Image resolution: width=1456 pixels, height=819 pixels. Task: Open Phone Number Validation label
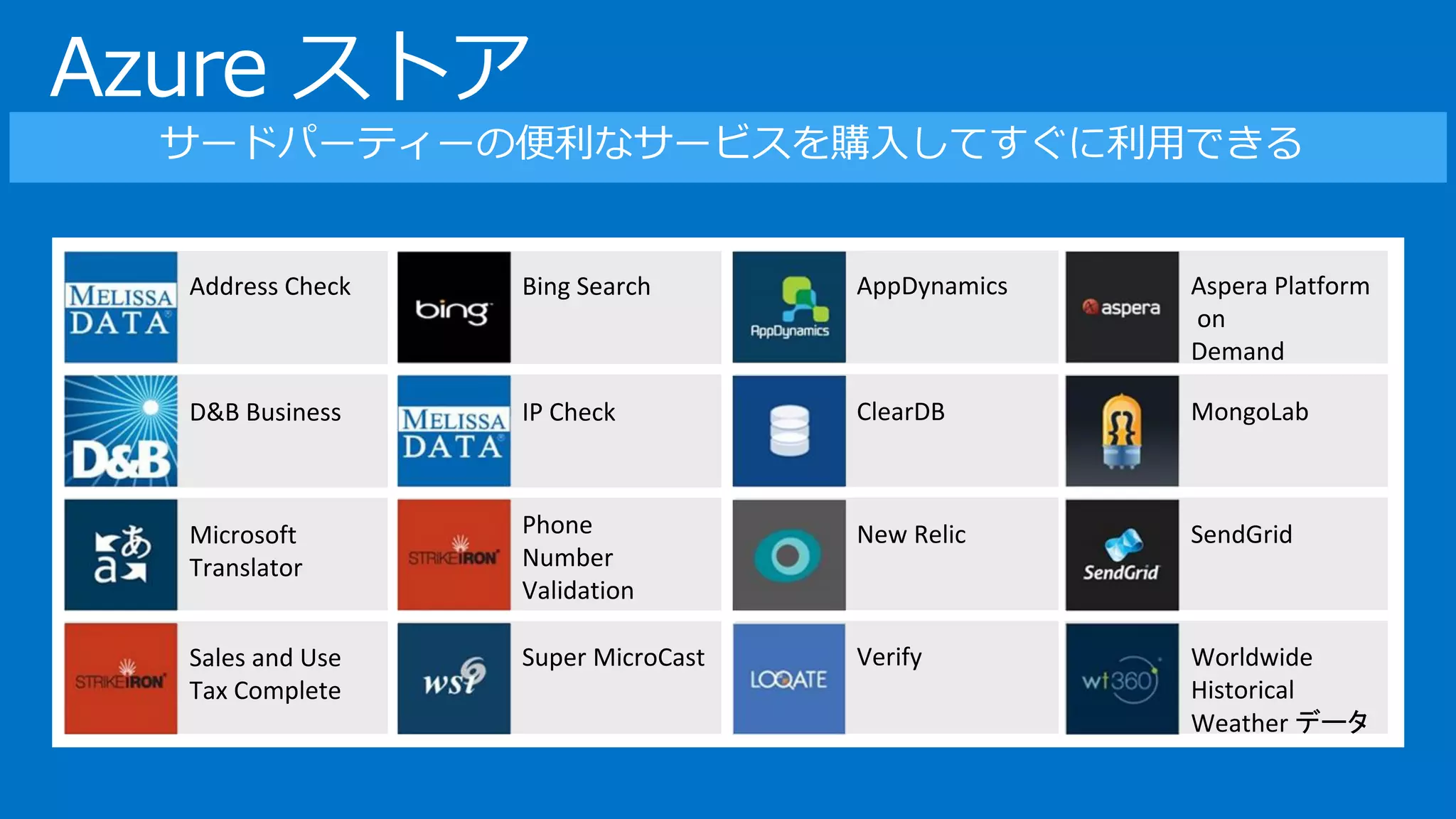pyautogui.click(x=578, y=557)
